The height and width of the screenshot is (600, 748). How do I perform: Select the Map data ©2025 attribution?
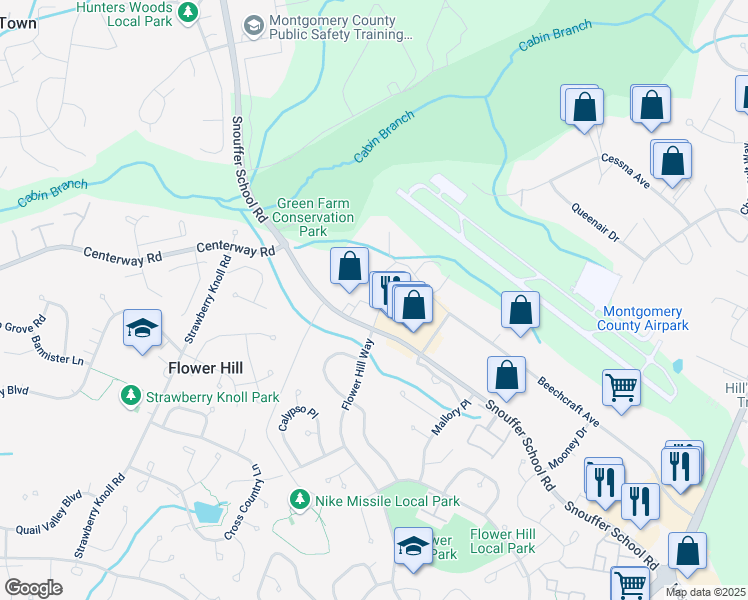coord(706,592)
